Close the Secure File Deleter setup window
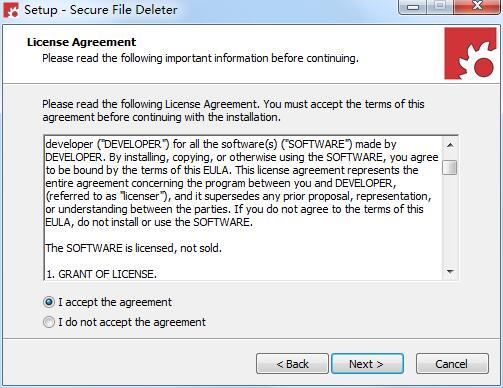 477,7
